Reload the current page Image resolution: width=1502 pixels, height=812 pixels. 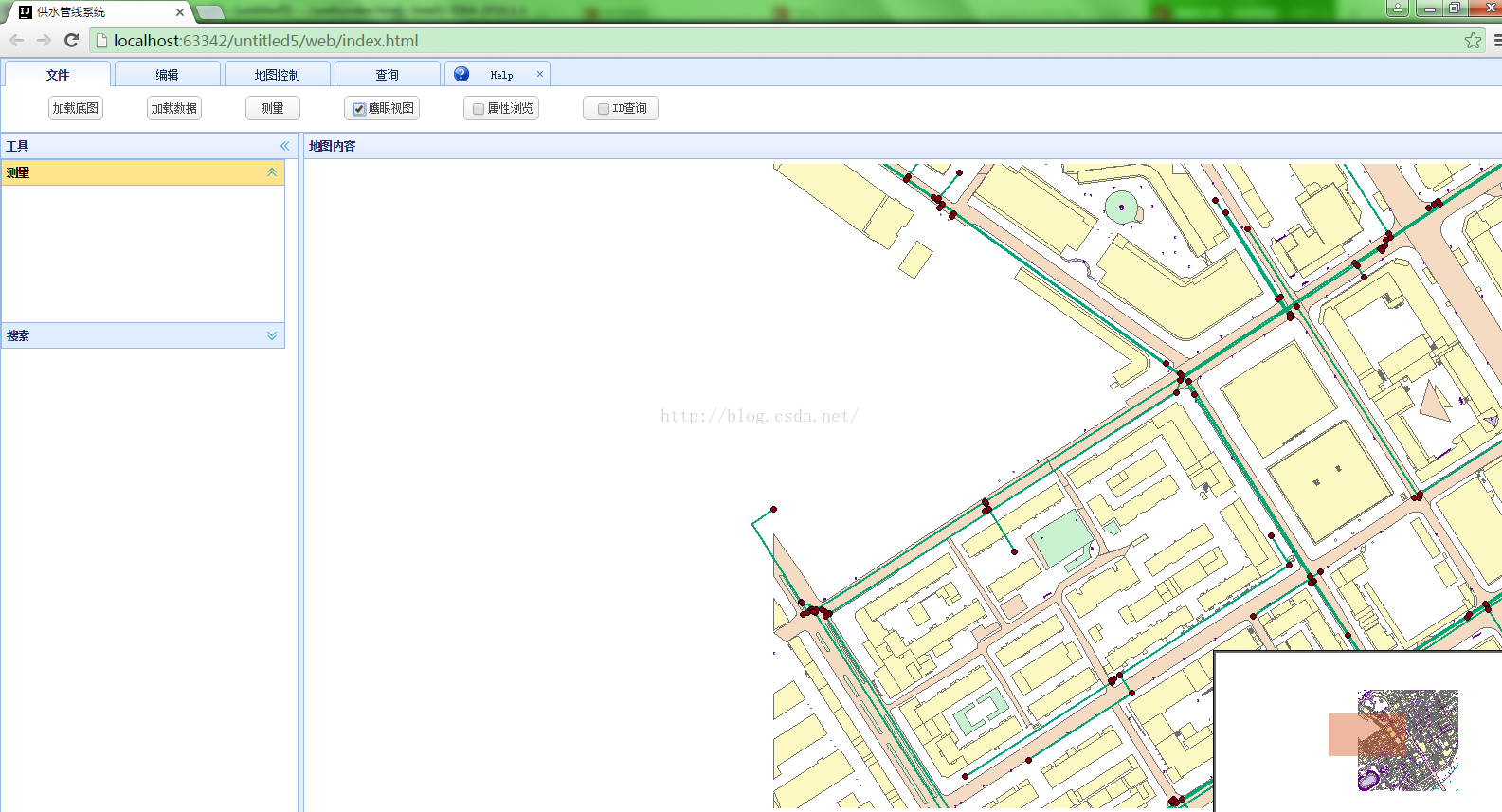click(x=71, y=40)
